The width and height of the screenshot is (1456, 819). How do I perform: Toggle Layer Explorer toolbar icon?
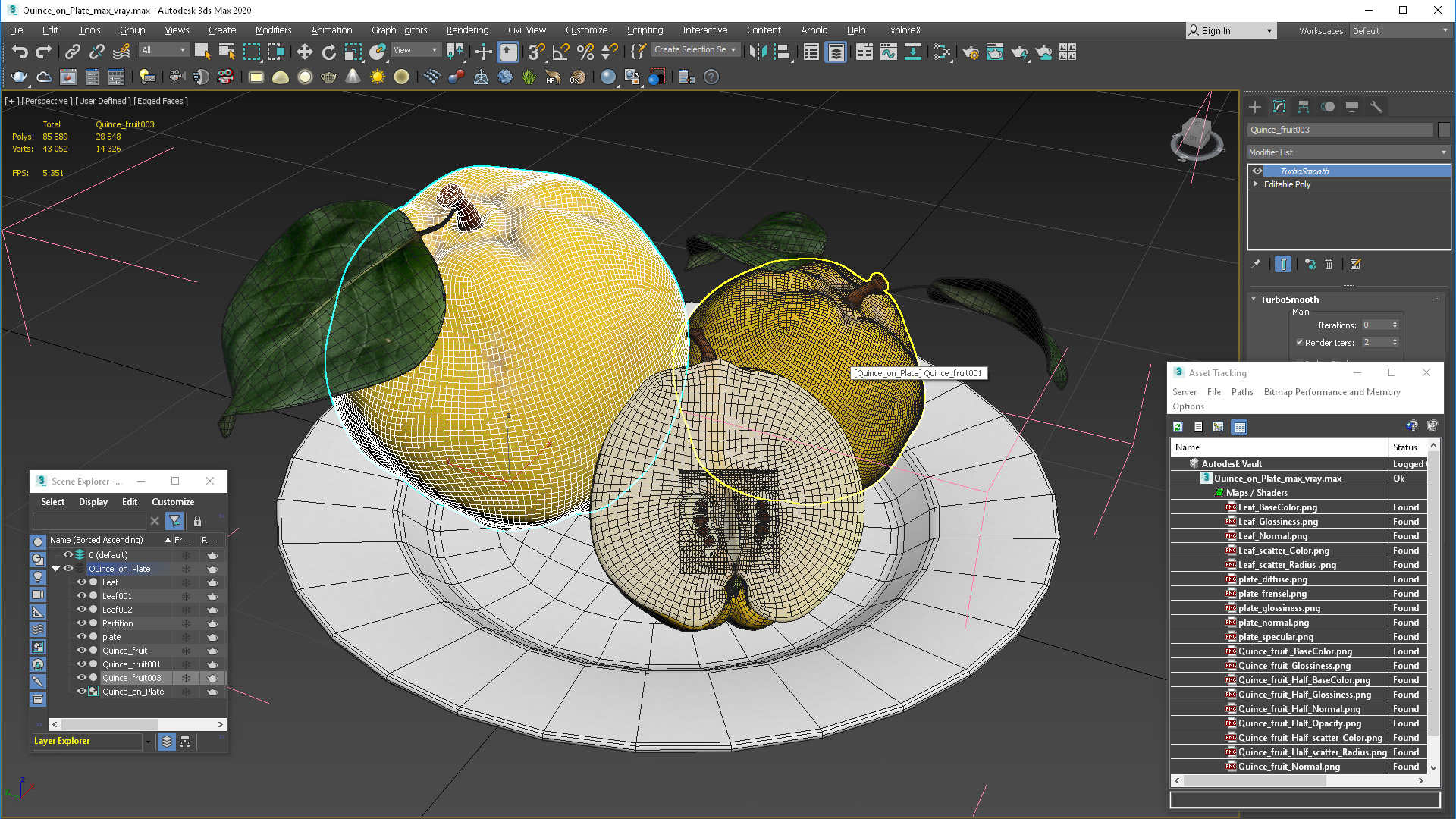click(836, 52)
